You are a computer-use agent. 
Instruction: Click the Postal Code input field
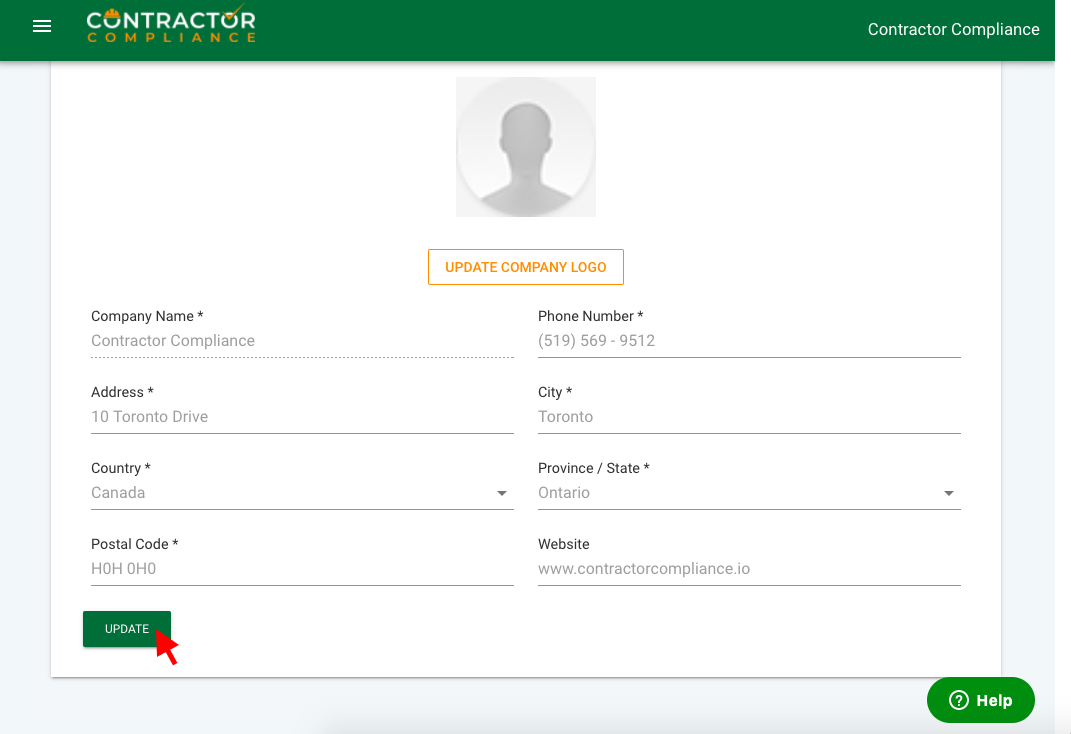point(301,569)
